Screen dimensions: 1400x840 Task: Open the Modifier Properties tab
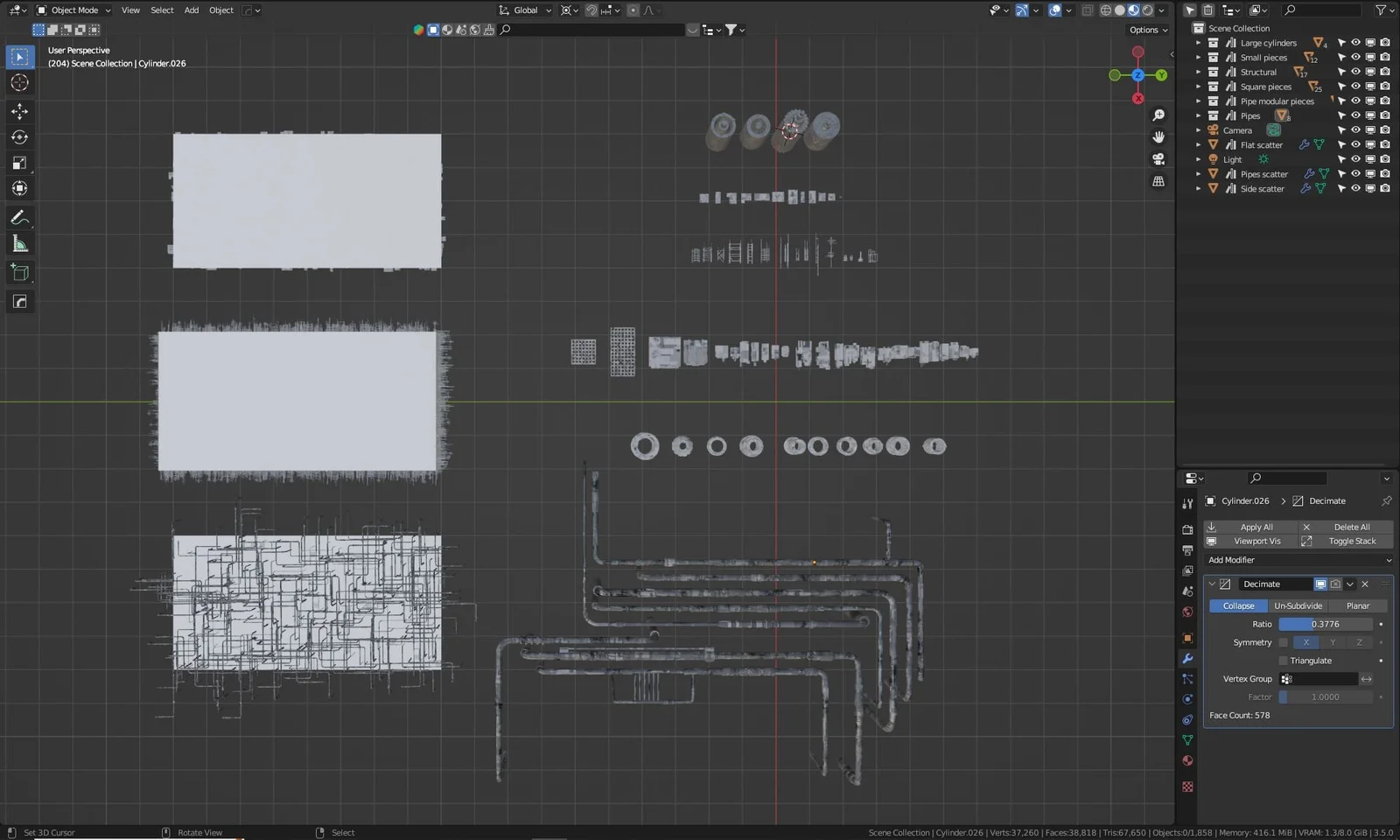tap(1187, 658)
